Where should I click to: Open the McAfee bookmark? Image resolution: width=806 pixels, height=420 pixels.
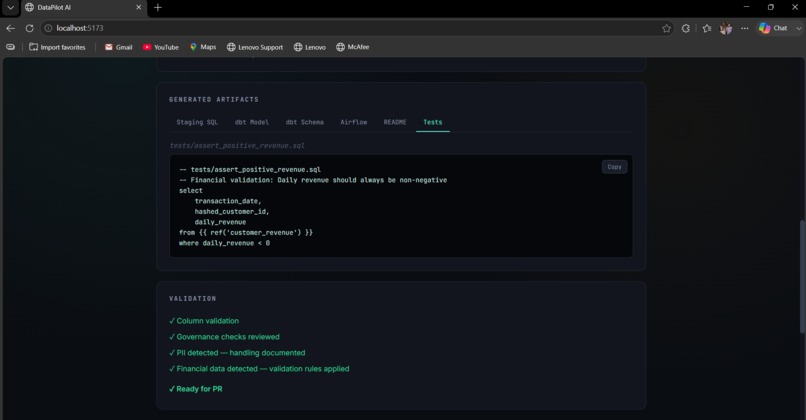[x=353, y=47]
